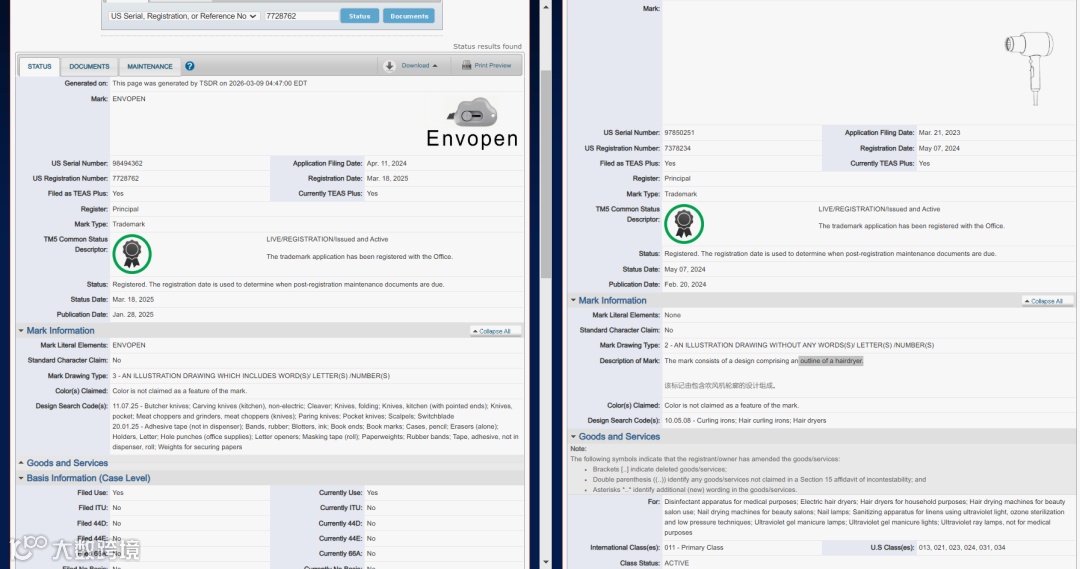Select registration number 7378234
Viewport: 1080px width, 569px height.
coord(677,148)
